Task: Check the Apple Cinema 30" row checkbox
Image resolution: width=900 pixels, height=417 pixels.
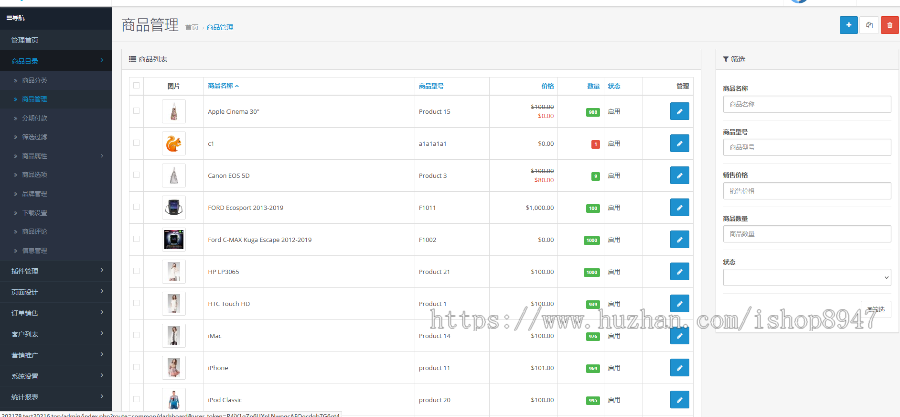Action: 136,111
